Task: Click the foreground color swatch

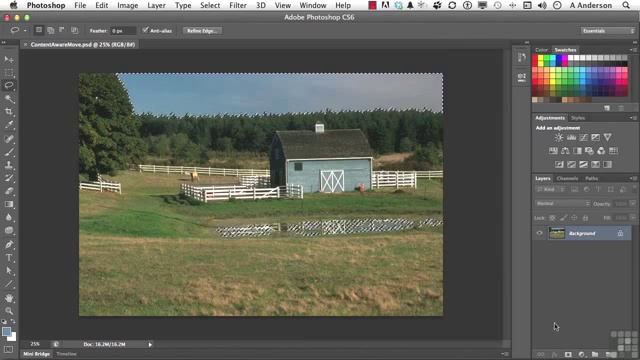Action: click(x=6, y=331)
